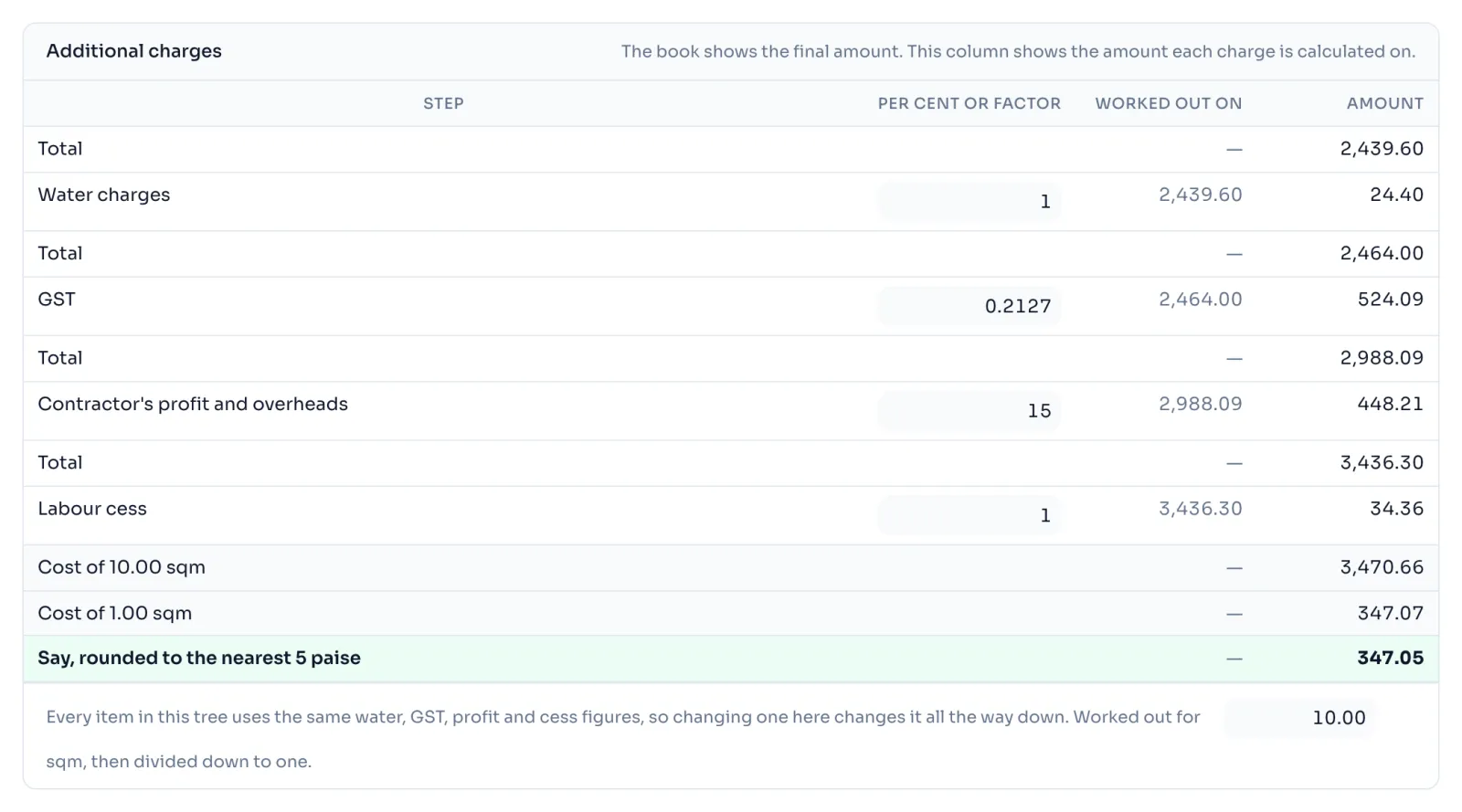Select the amount 3,470.66
The width and height of the screenshot is (1462, 812).
coord(1382,567)
